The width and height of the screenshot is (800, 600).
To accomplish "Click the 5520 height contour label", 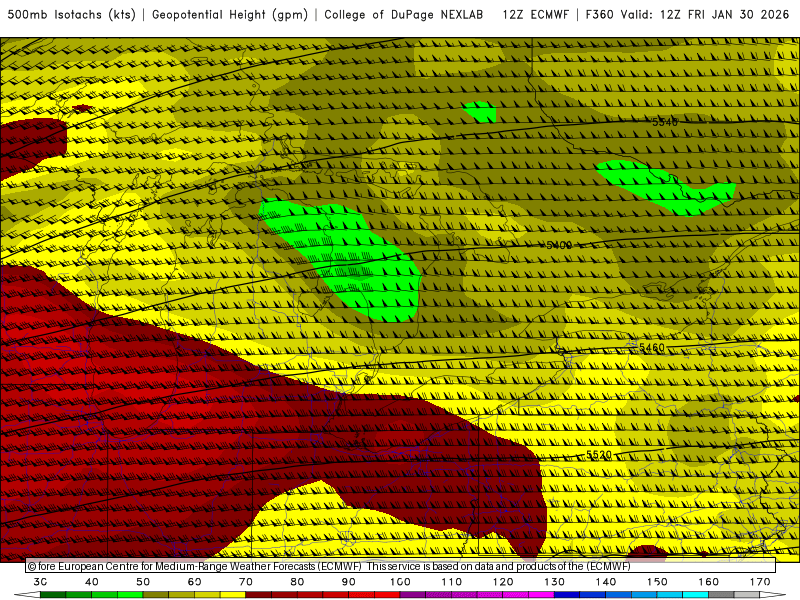I will pos(598,455).
